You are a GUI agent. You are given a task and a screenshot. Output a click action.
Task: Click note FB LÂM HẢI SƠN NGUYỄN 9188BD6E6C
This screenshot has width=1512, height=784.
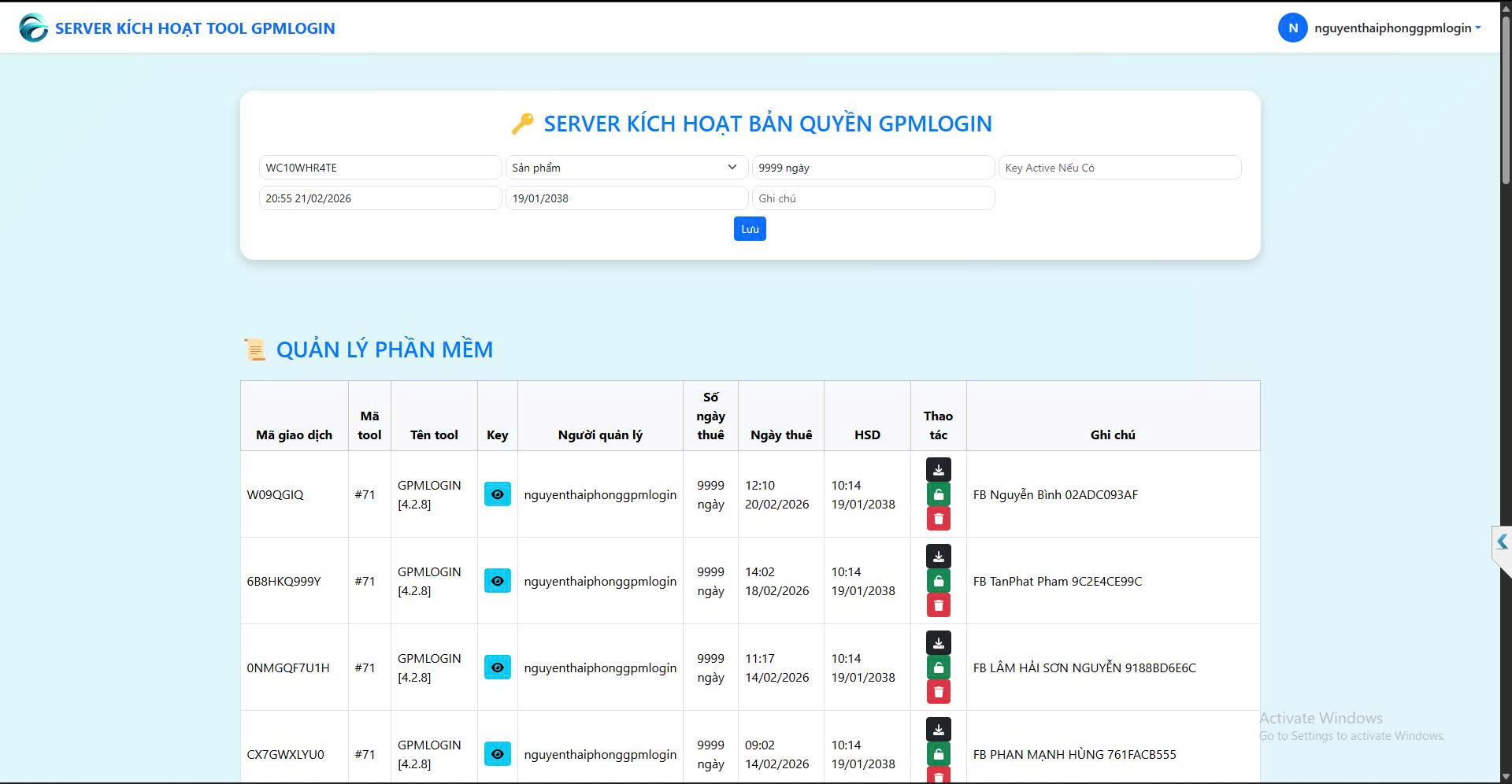1084,668
